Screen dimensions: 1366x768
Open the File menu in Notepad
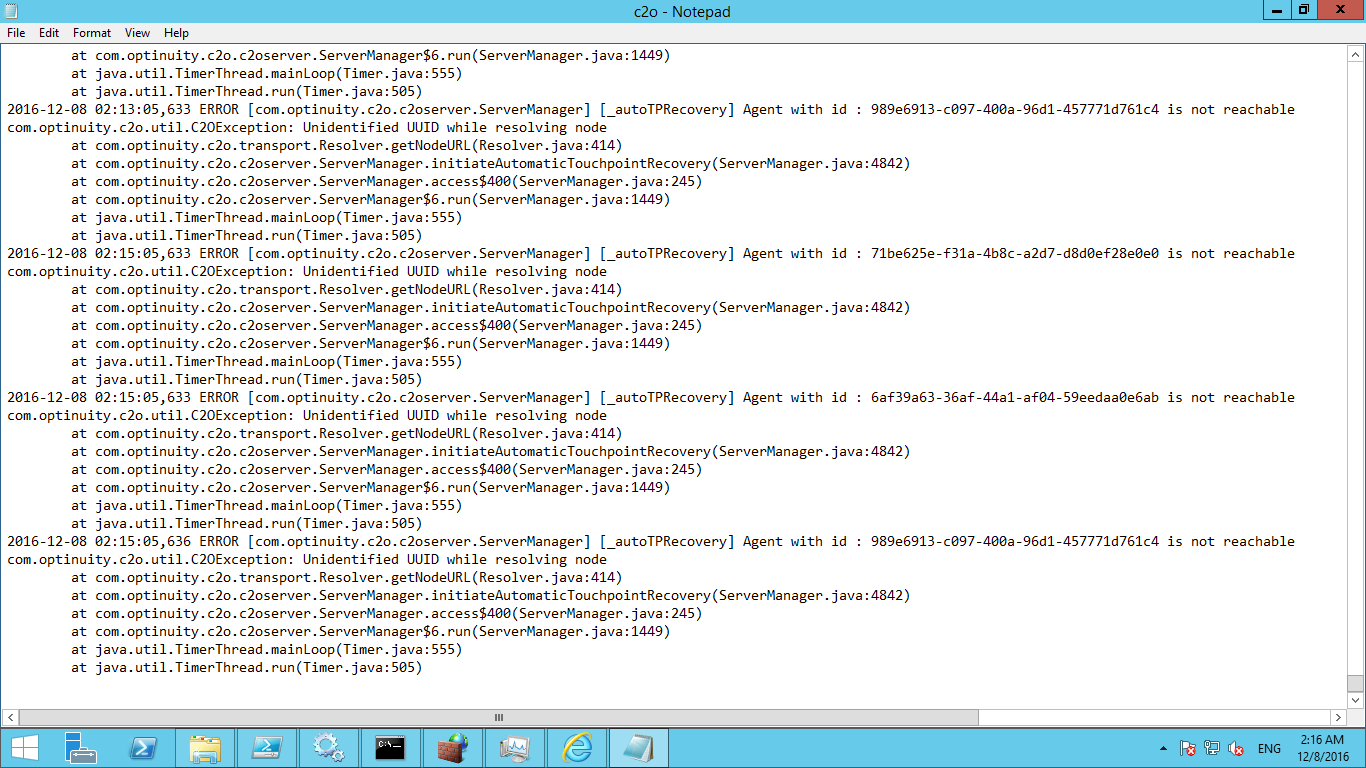coord(15,32)
